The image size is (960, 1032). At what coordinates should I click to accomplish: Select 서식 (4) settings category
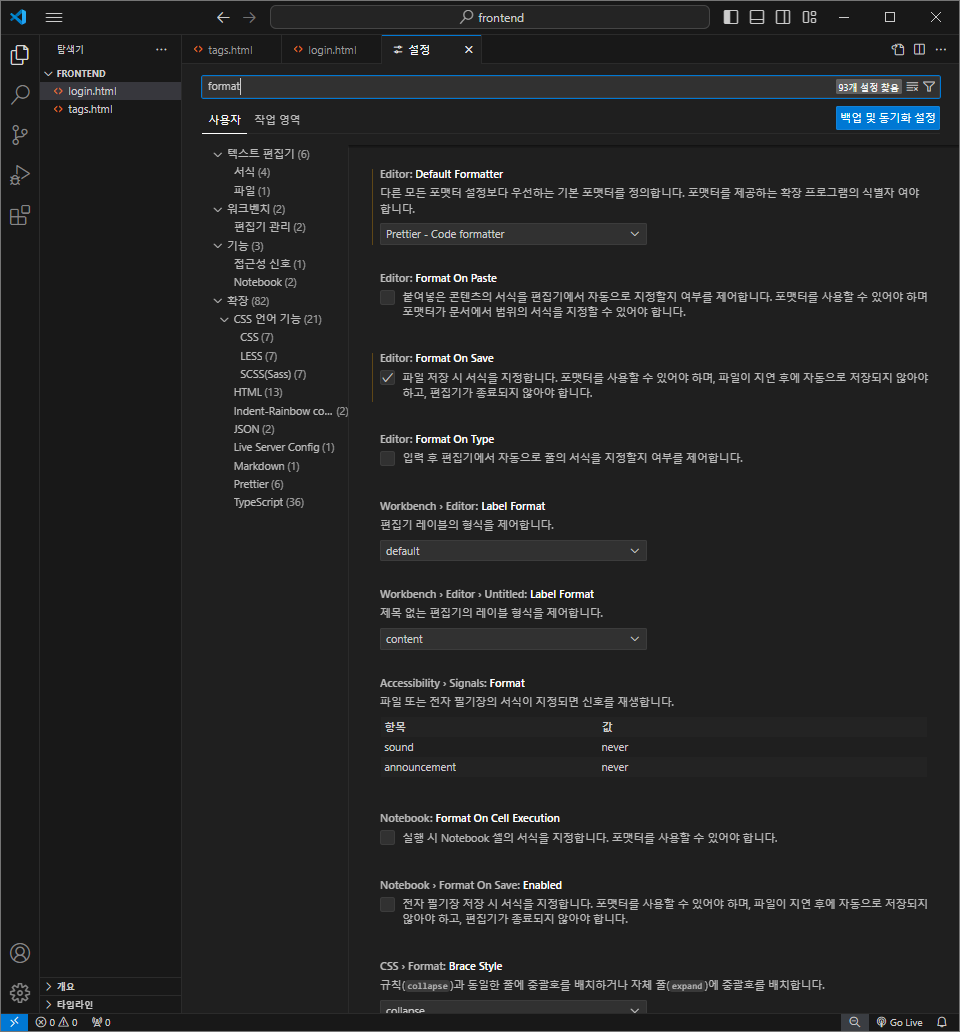251,172
